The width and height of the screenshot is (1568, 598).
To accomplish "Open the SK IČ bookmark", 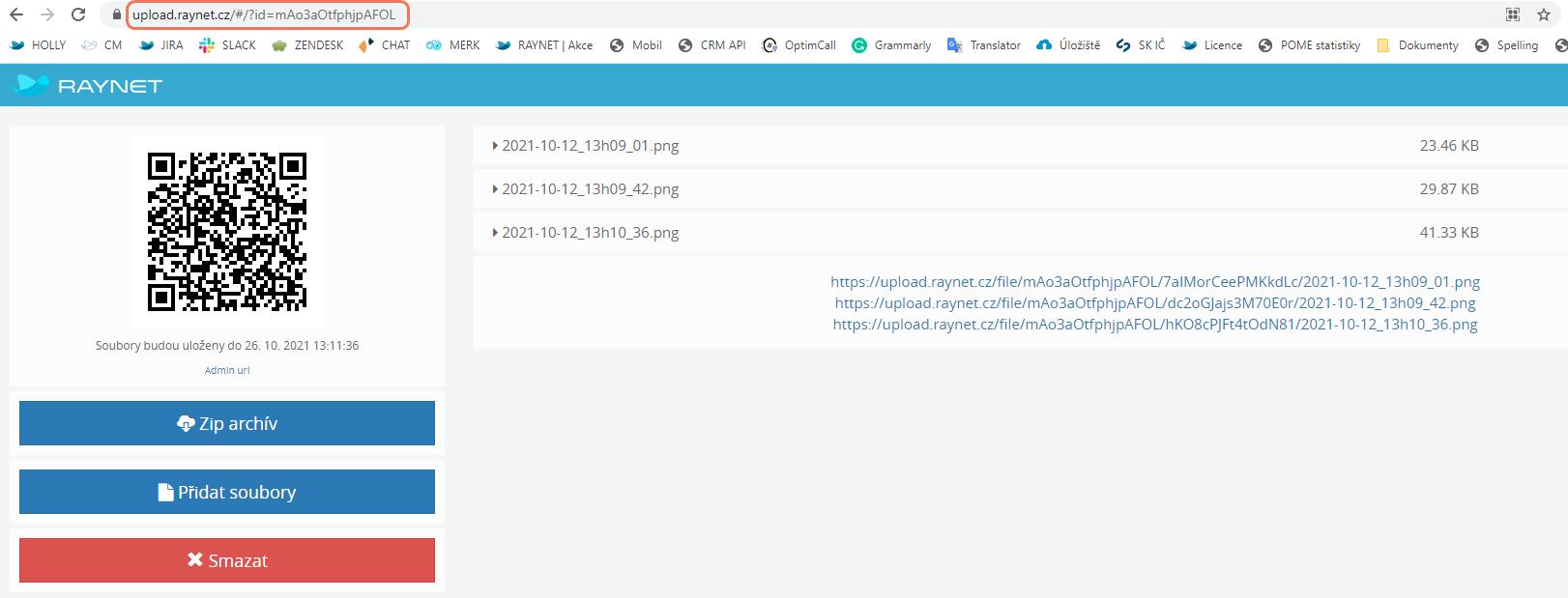I will (1141, 45).
